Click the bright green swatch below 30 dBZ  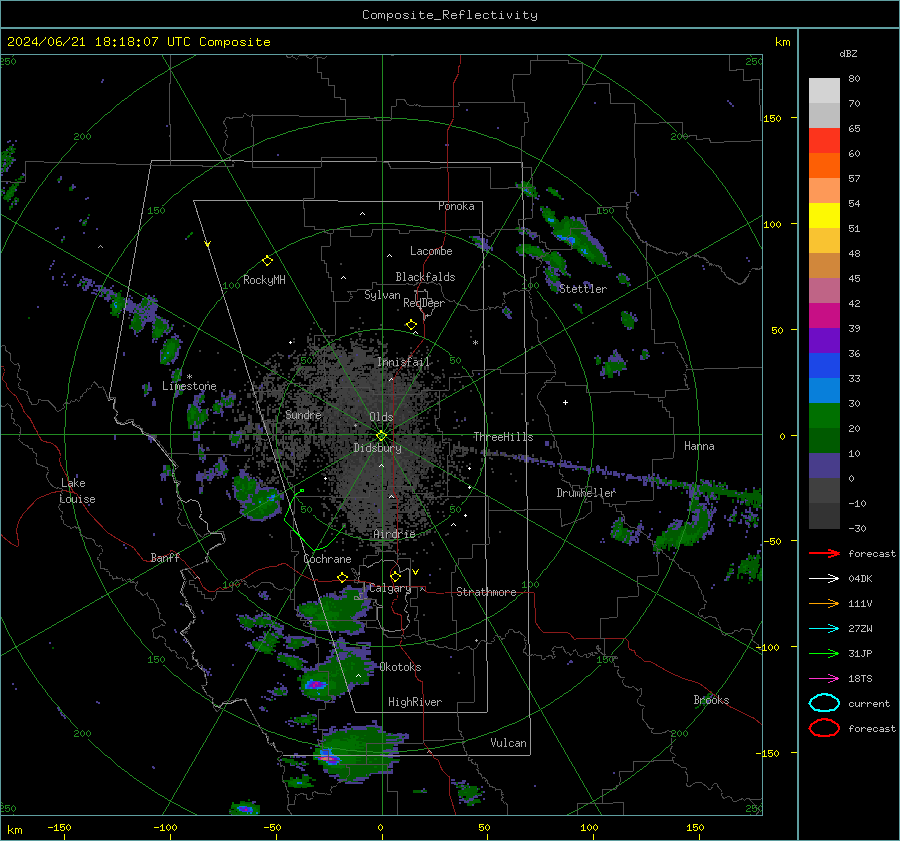coord(824,416)
